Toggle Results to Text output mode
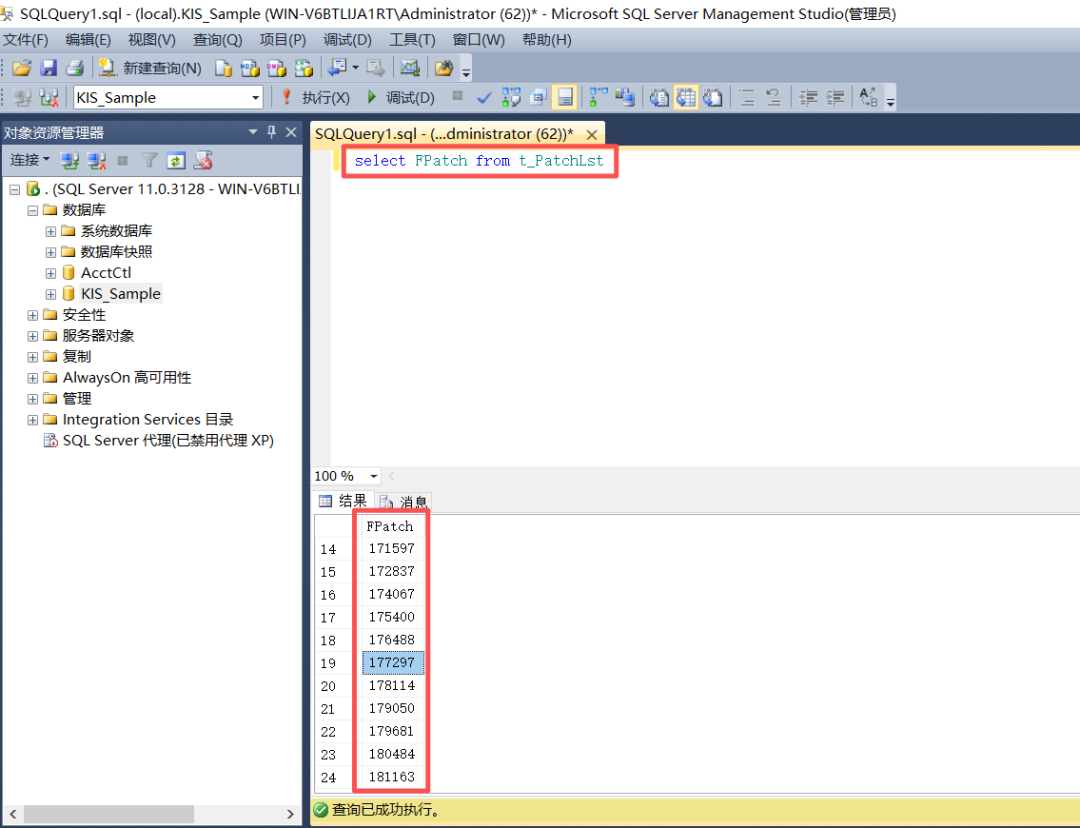 [x=659, y=97]
